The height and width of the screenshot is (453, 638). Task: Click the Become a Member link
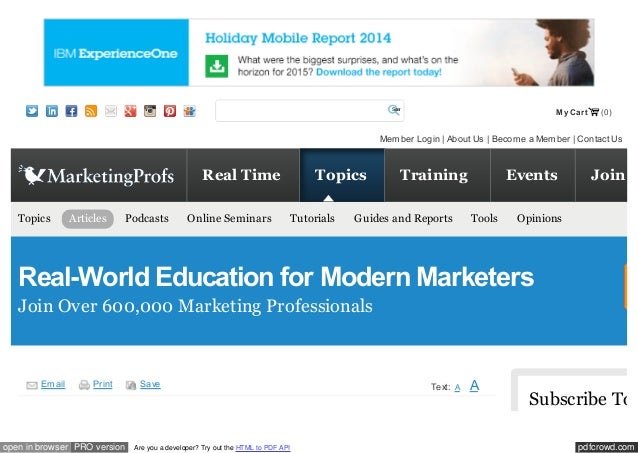(531, 139)
